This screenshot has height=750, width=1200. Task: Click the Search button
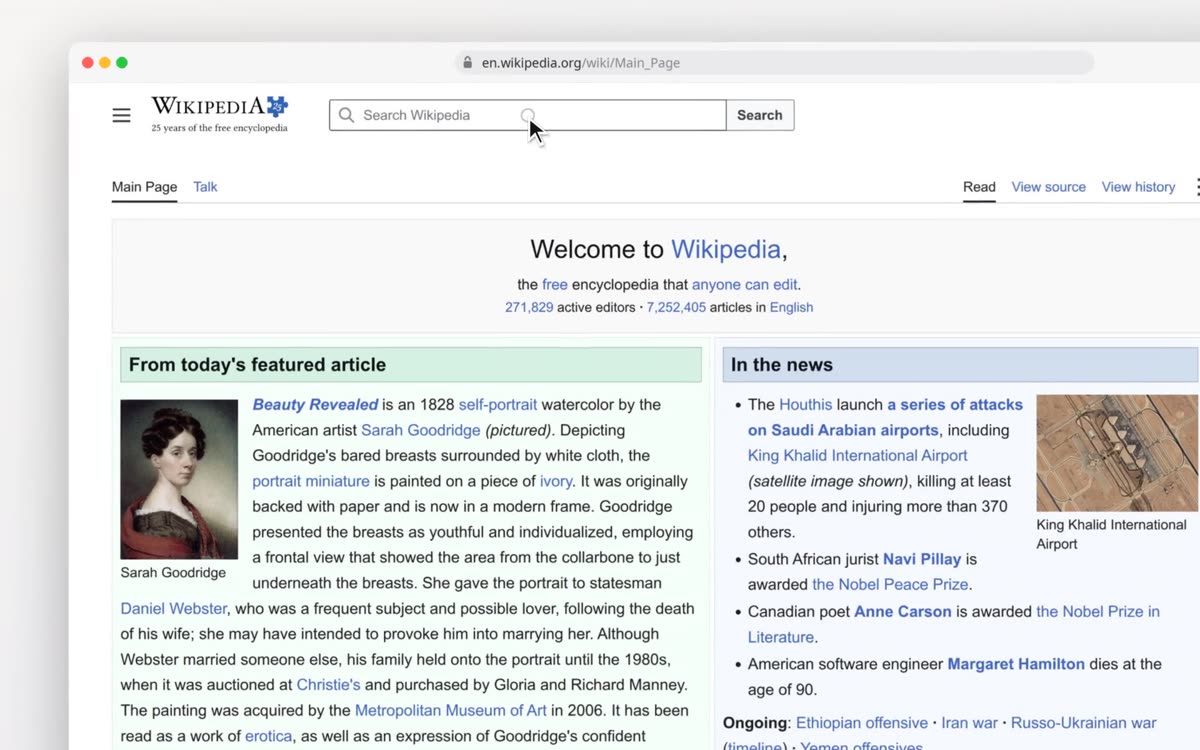click(x=760, y=115)
